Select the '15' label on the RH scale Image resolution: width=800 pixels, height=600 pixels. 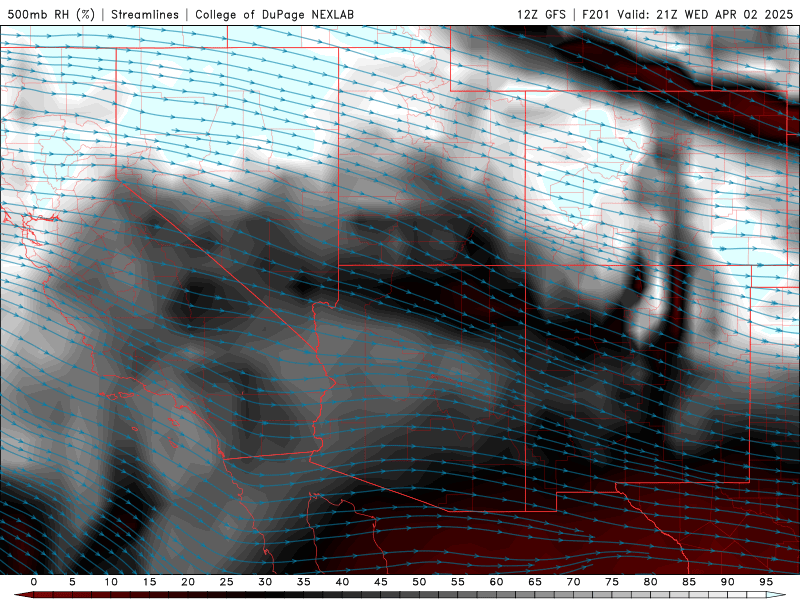[x=149, y=582]
